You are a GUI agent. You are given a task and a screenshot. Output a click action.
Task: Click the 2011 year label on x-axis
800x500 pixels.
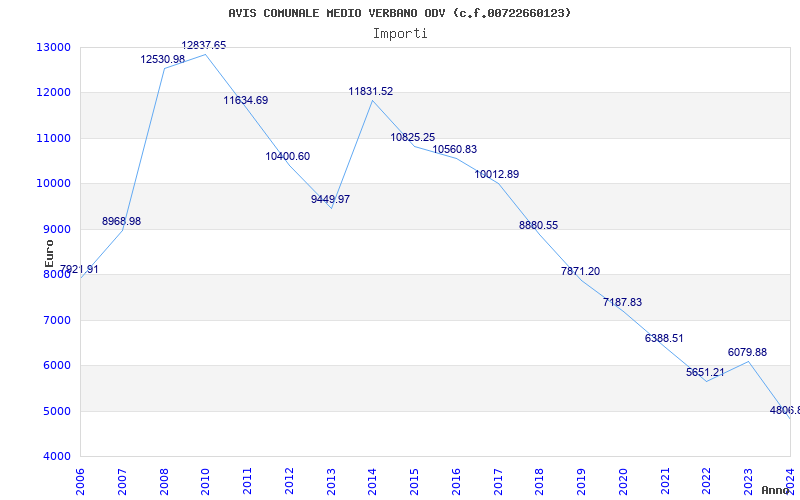[x=247, y=481]
